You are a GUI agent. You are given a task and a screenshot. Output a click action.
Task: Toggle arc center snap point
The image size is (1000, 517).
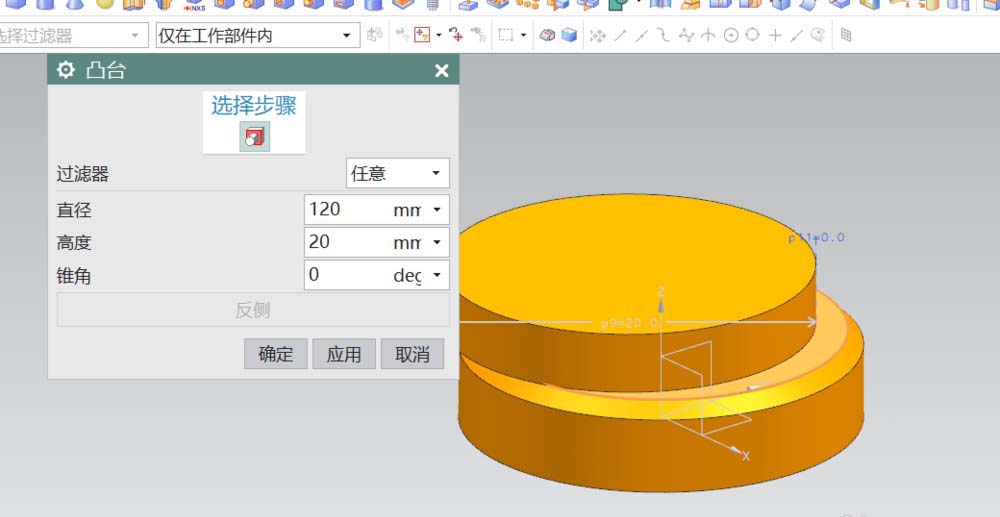(x=731, y=36)
